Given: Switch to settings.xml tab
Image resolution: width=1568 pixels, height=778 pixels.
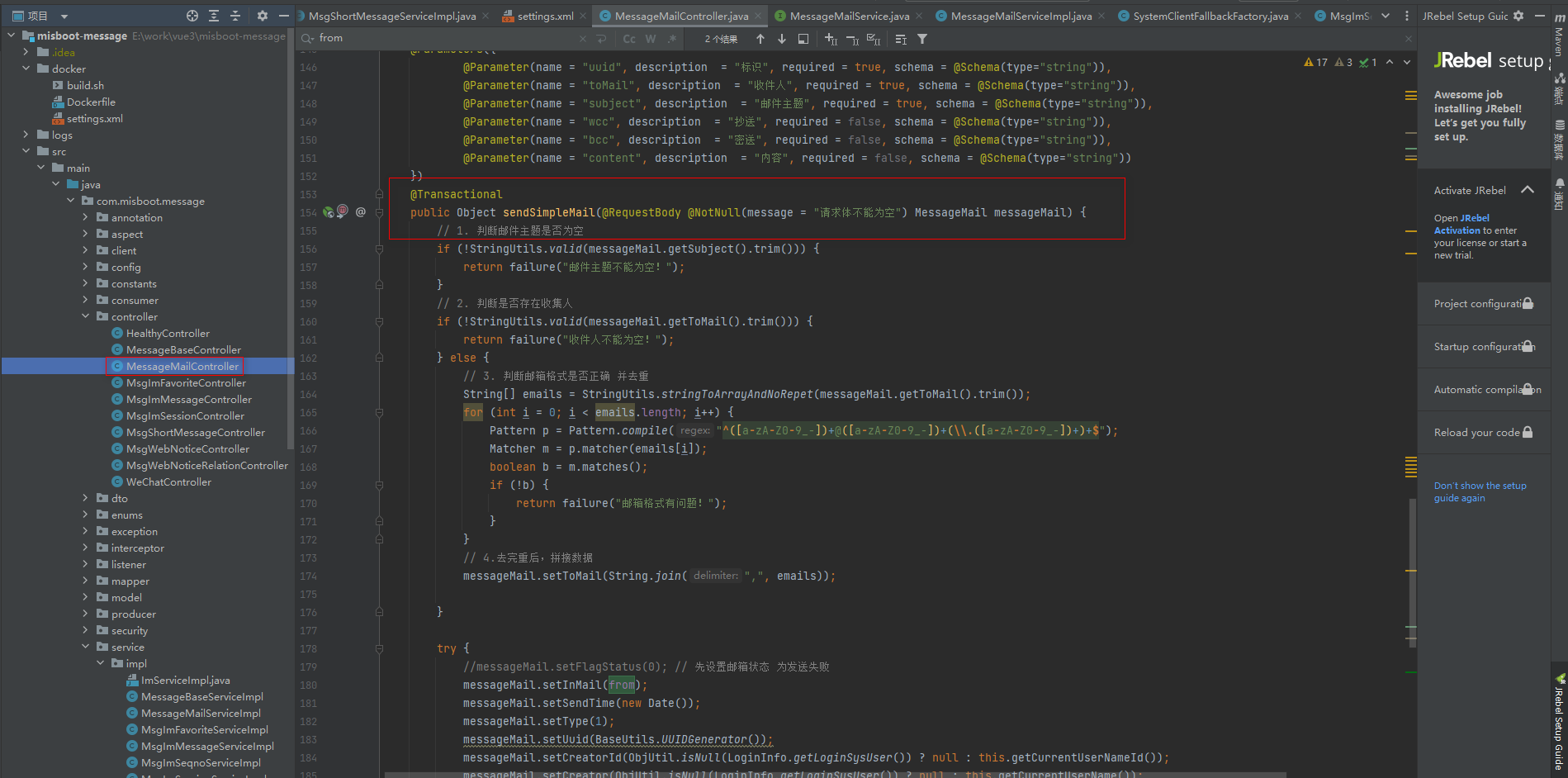Looking at the screenshot, I should tap(545, 16).
